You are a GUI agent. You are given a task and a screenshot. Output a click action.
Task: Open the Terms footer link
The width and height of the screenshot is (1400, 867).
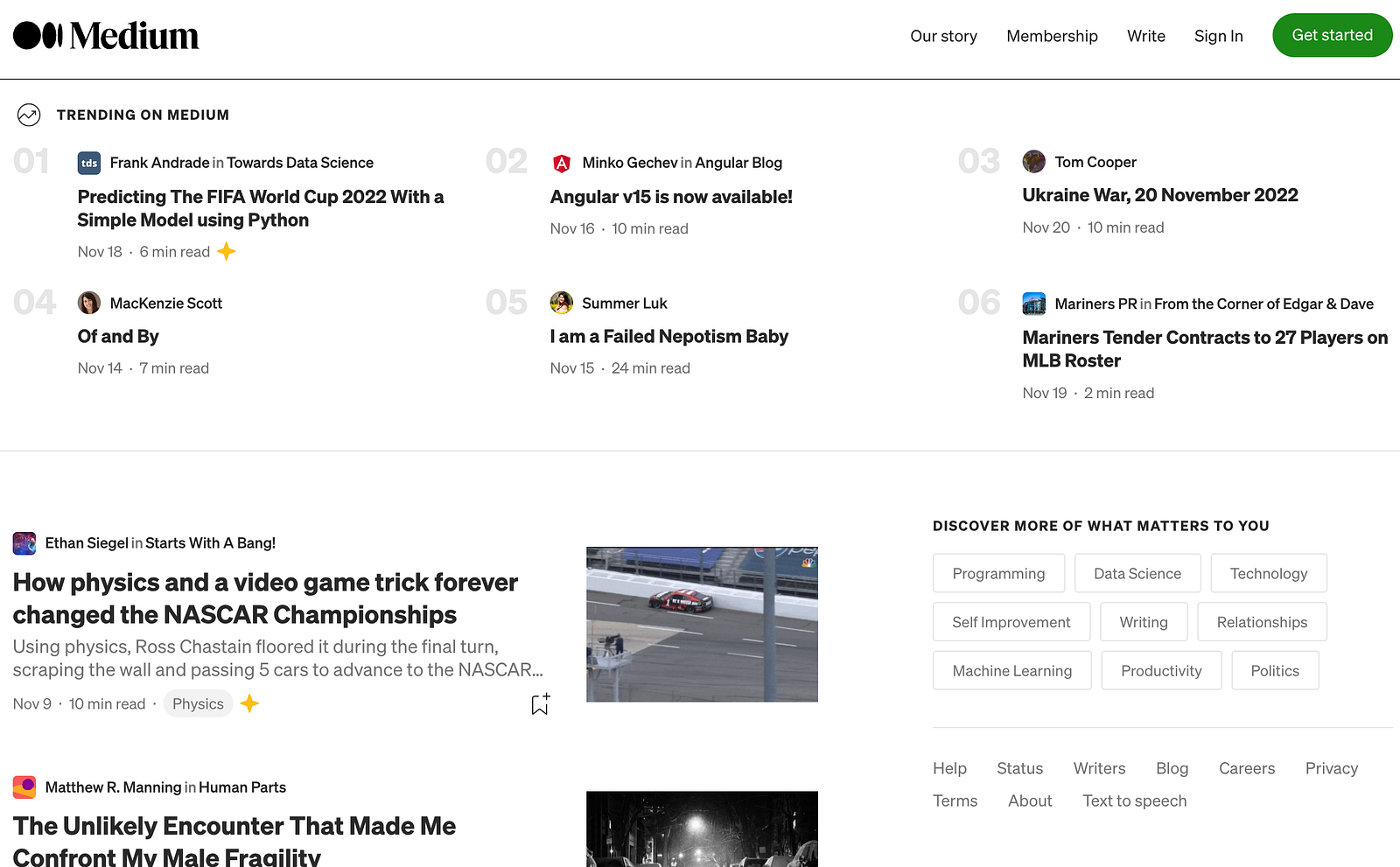click(955, 801)
